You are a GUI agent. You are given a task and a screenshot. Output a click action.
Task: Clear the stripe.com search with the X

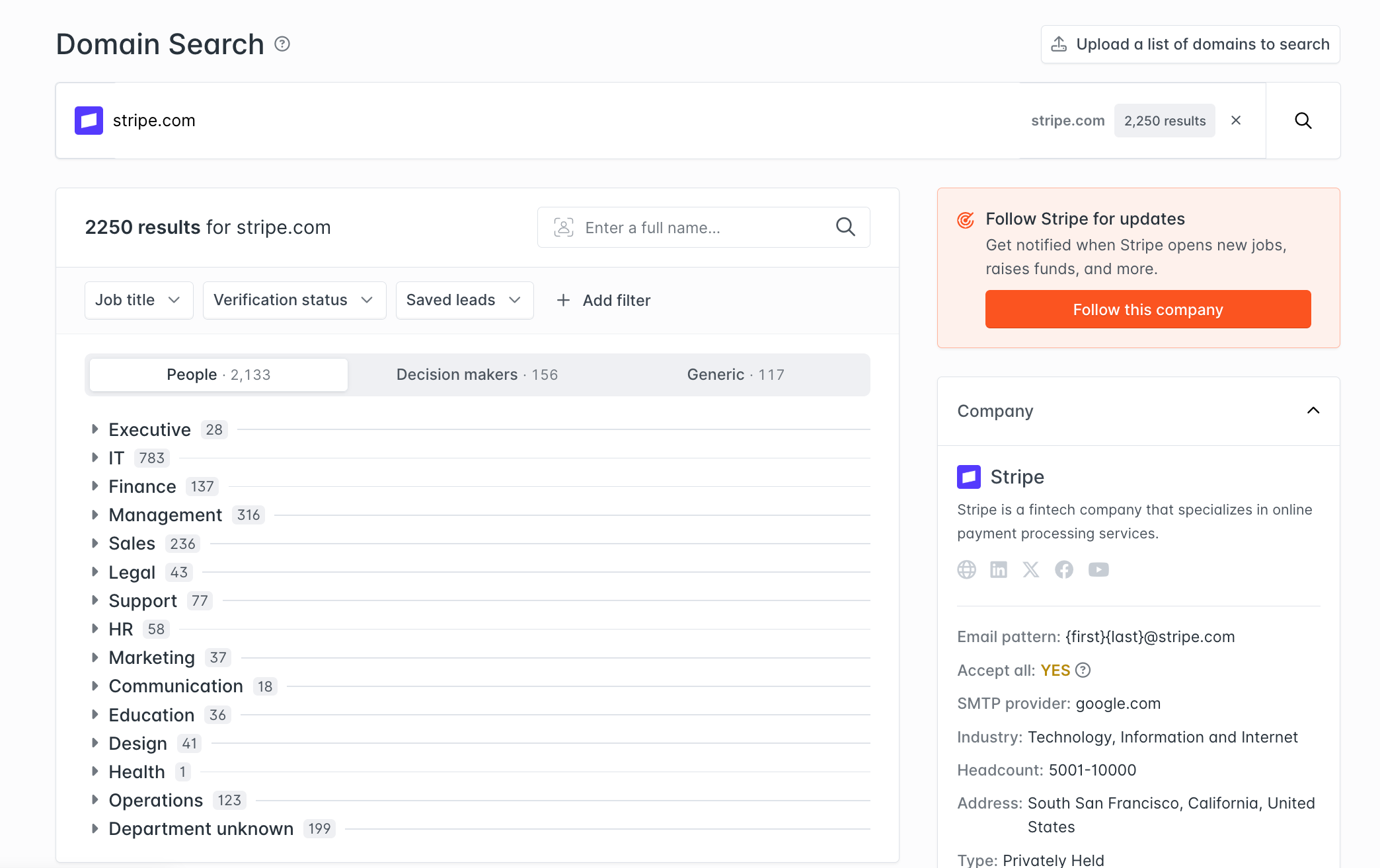click(1236, 120)
